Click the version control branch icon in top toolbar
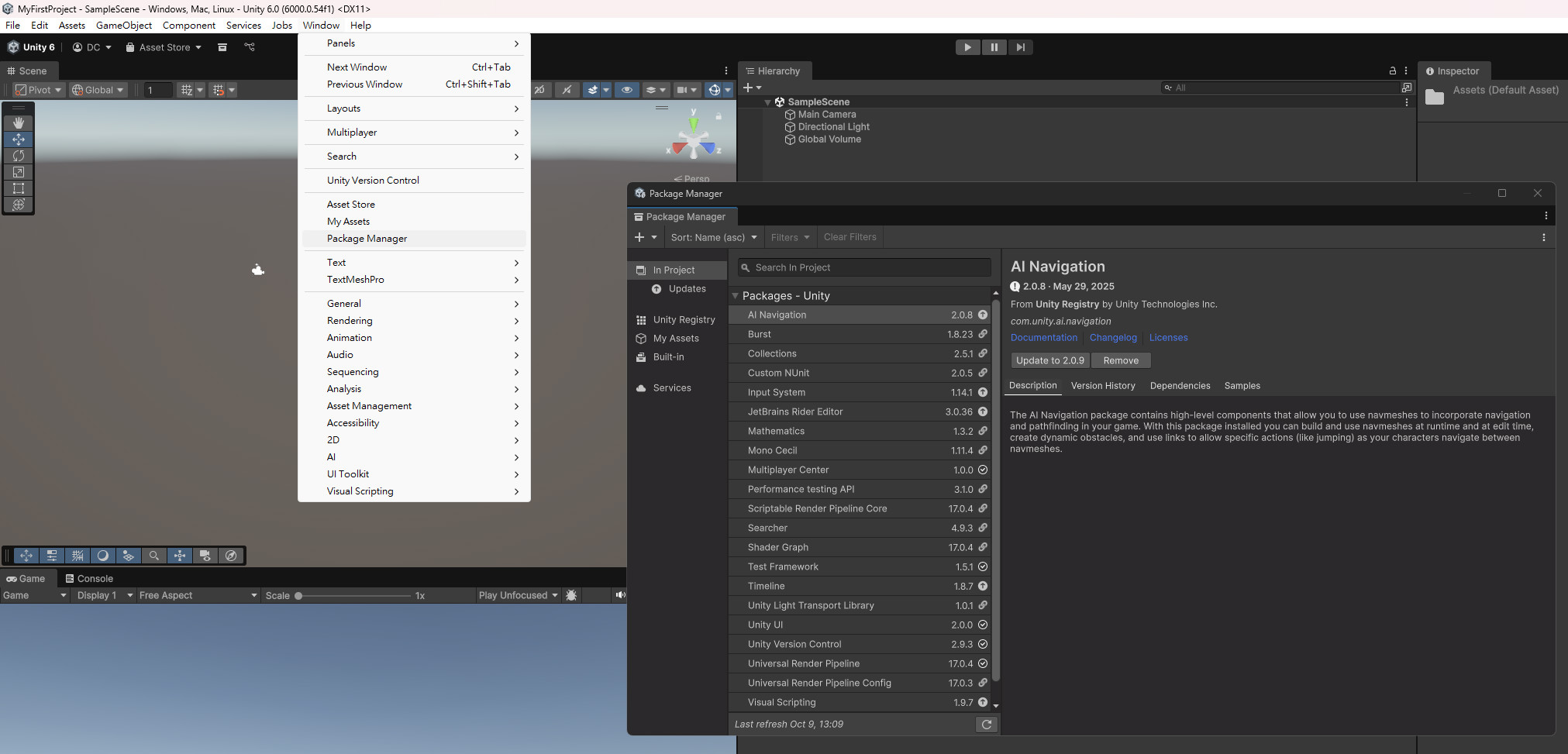The width and height of the screenshot is (1568, 754). pos(250,47)
